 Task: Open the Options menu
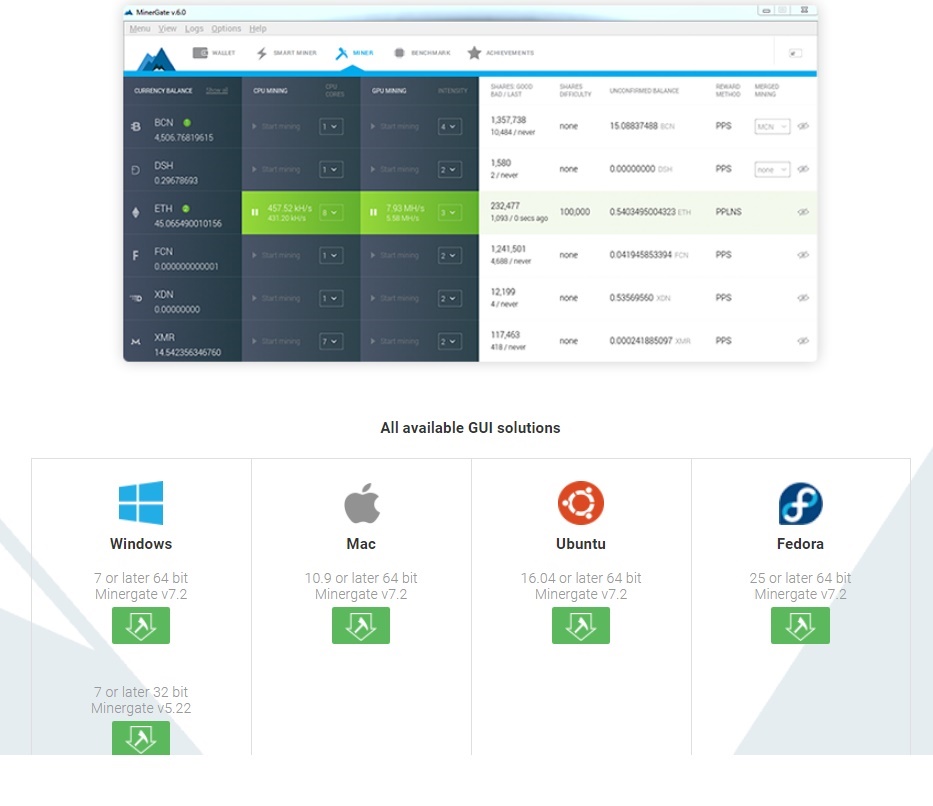tap(226, 29)
